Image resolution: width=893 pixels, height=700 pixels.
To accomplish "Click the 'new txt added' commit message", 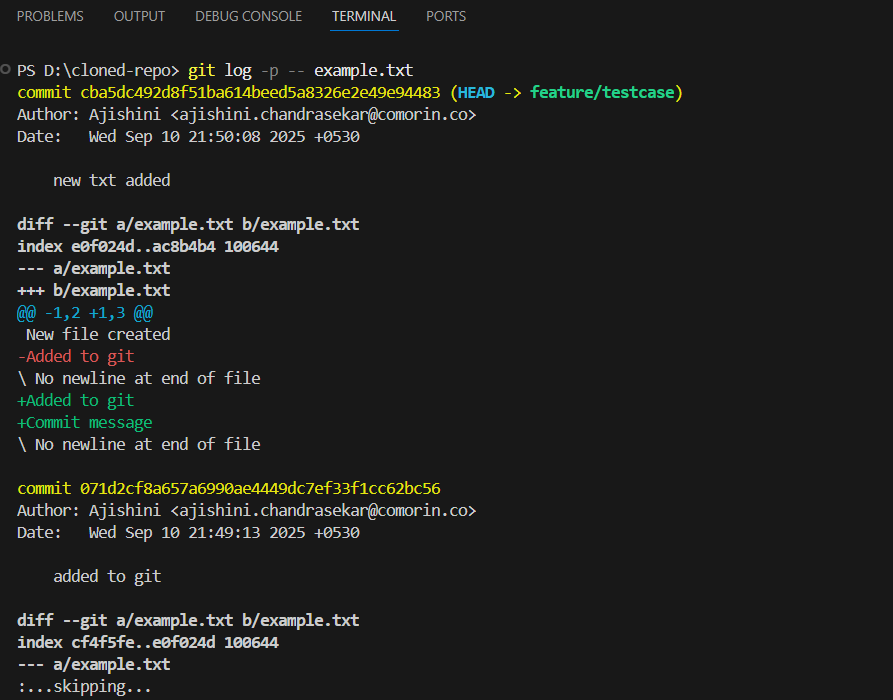I will coord(112,180).
